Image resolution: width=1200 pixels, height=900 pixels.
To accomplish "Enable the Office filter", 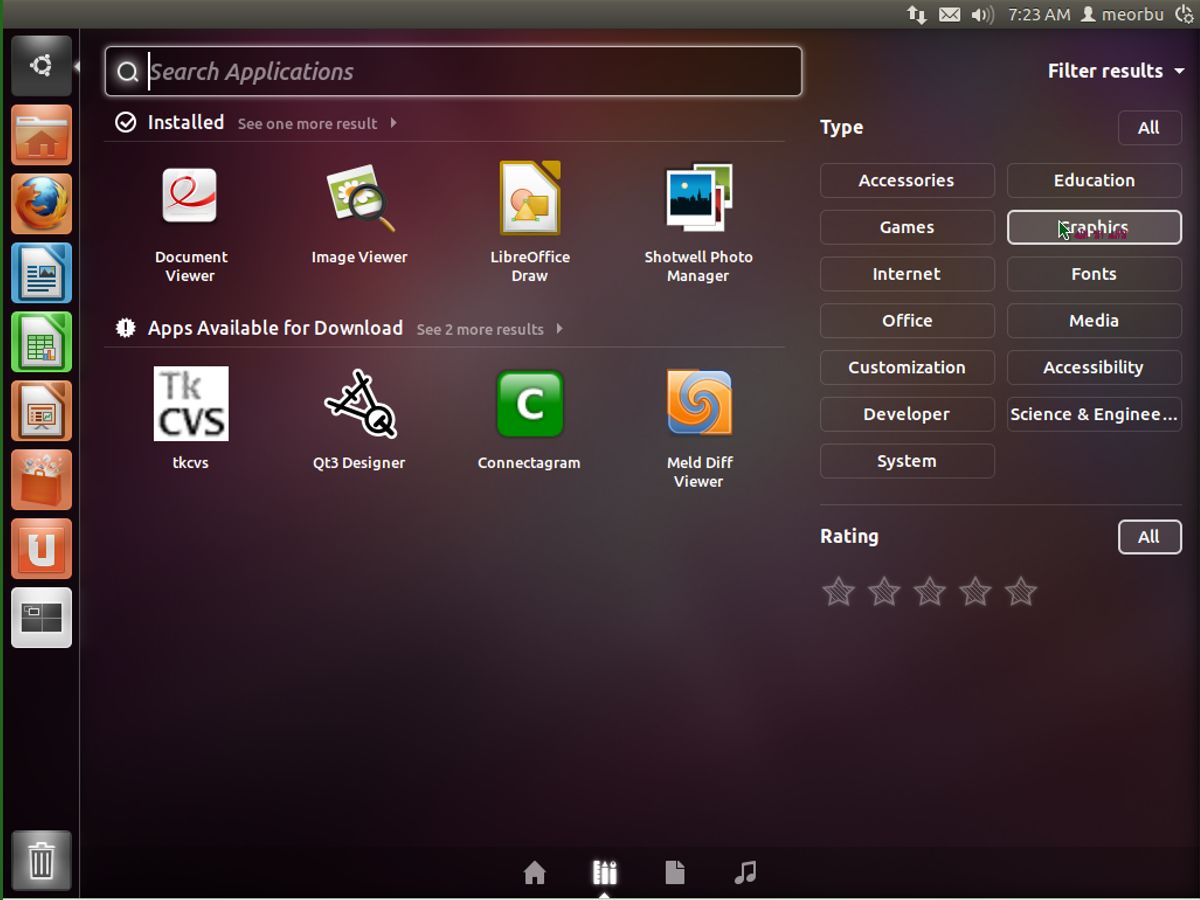I will pos(906,320).
